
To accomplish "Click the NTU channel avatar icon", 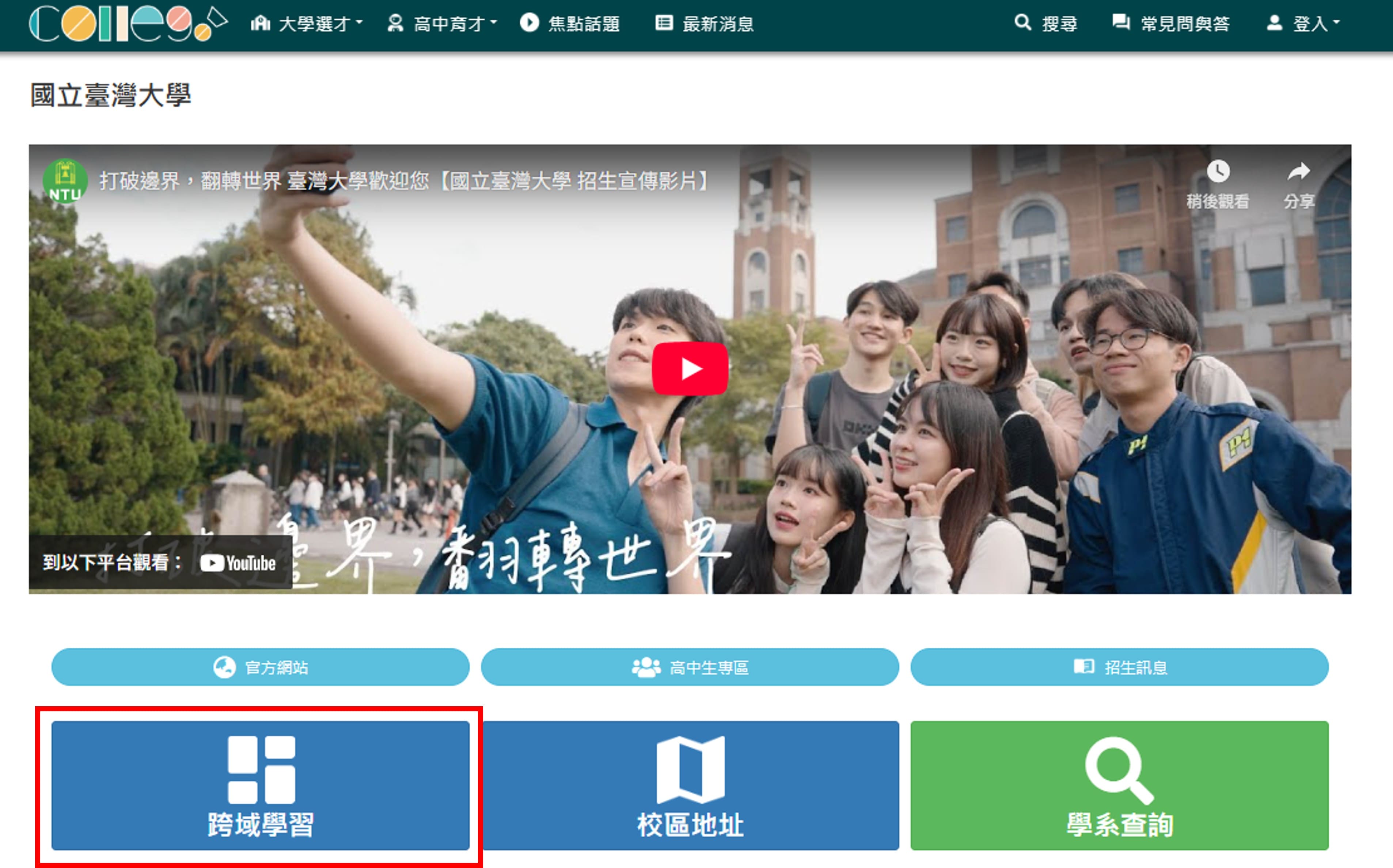I will tap(65, 181).
